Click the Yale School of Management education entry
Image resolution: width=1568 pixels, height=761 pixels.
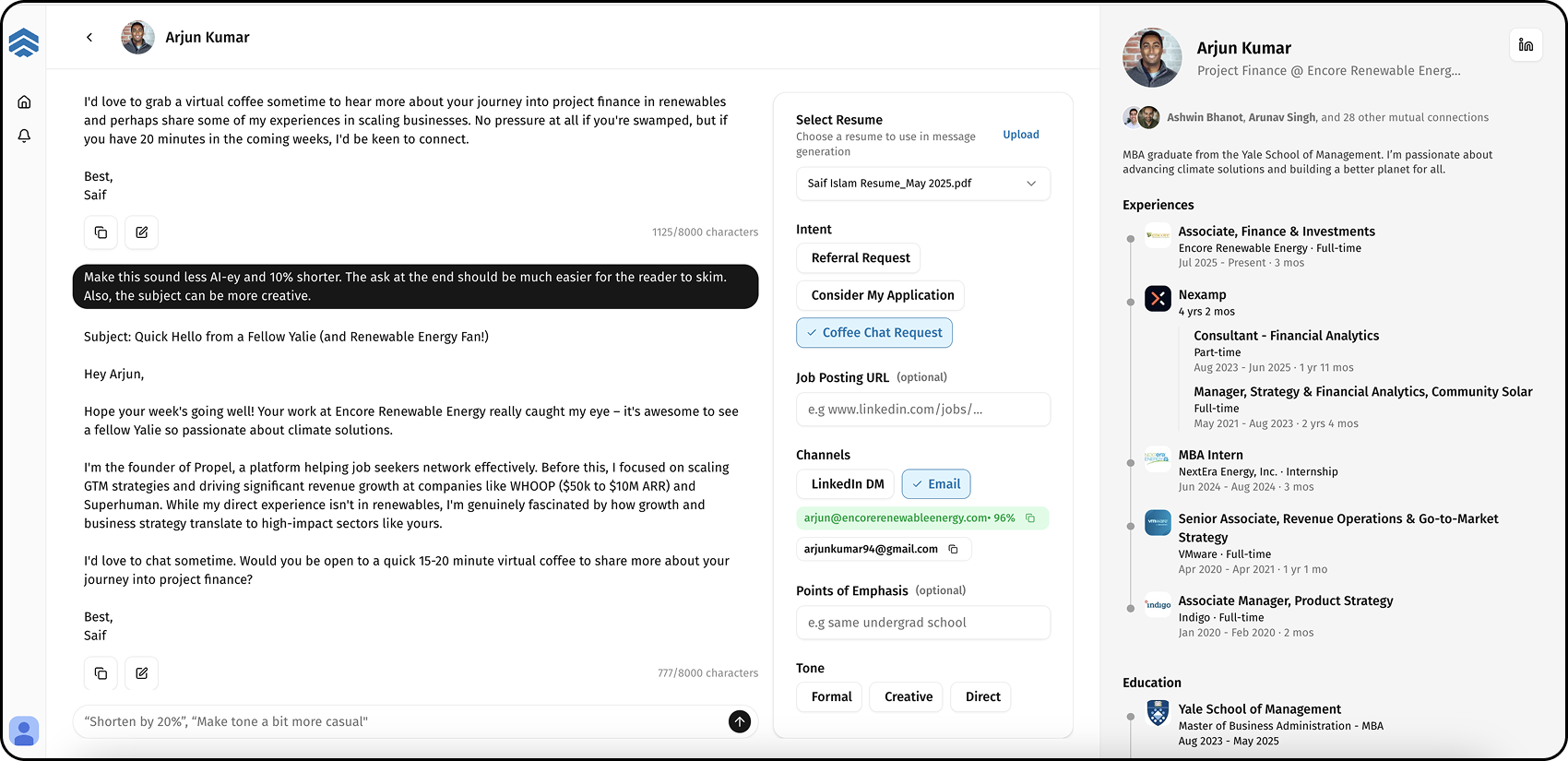click(x=1260, y=709)
